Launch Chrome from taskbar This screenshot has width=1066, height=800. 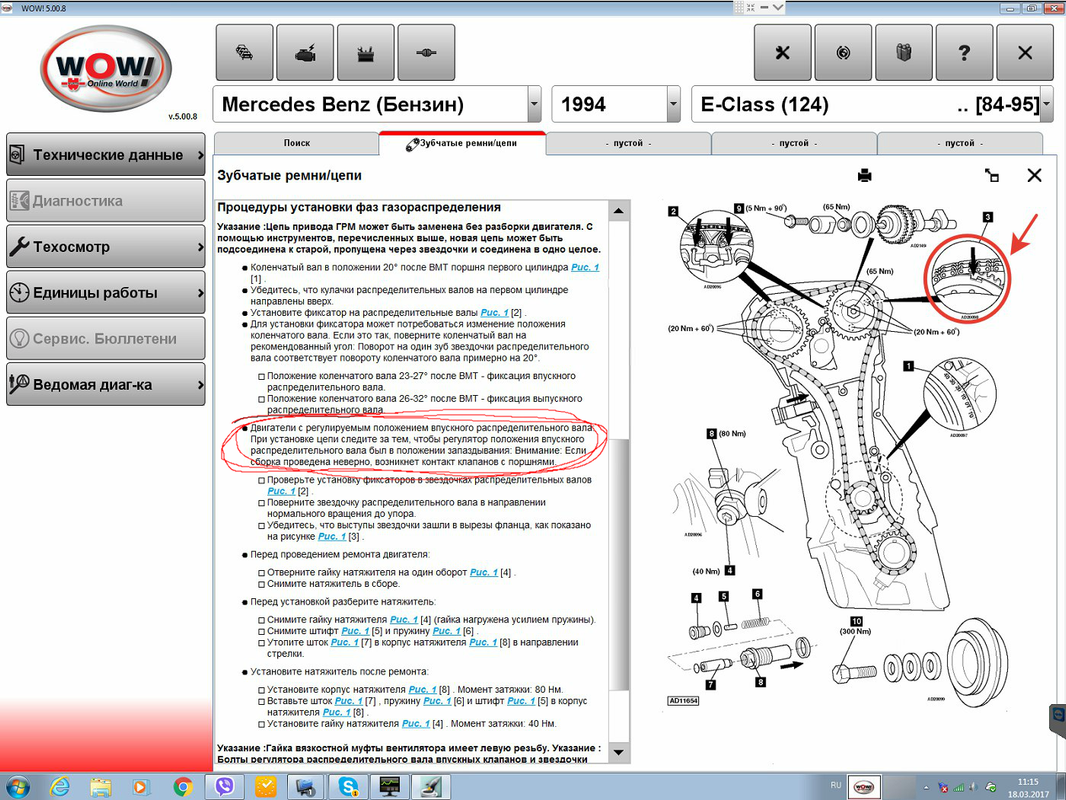point(182,787)
